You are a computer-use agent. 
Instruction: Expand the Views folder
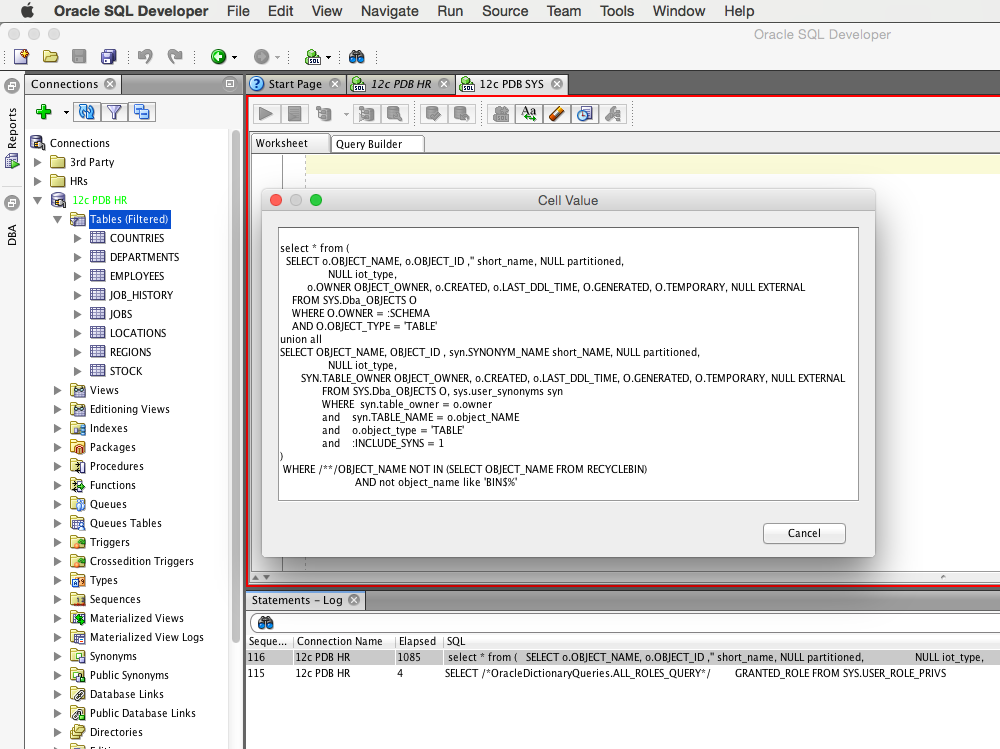click(57, 390)
